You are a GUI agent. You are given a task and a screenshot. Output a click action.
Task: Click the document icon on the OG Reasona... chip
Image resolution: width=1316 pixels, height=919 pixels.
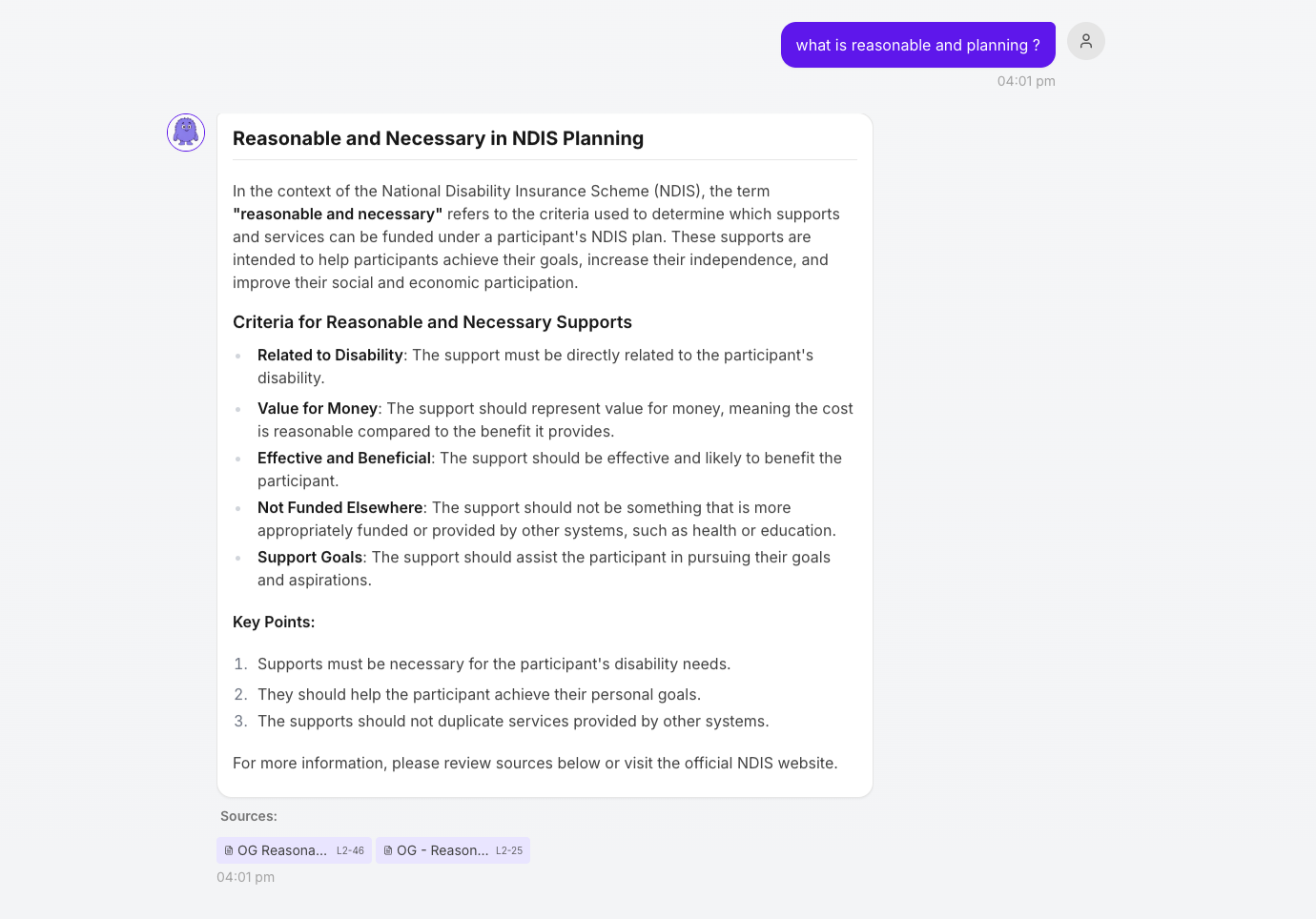227,849
